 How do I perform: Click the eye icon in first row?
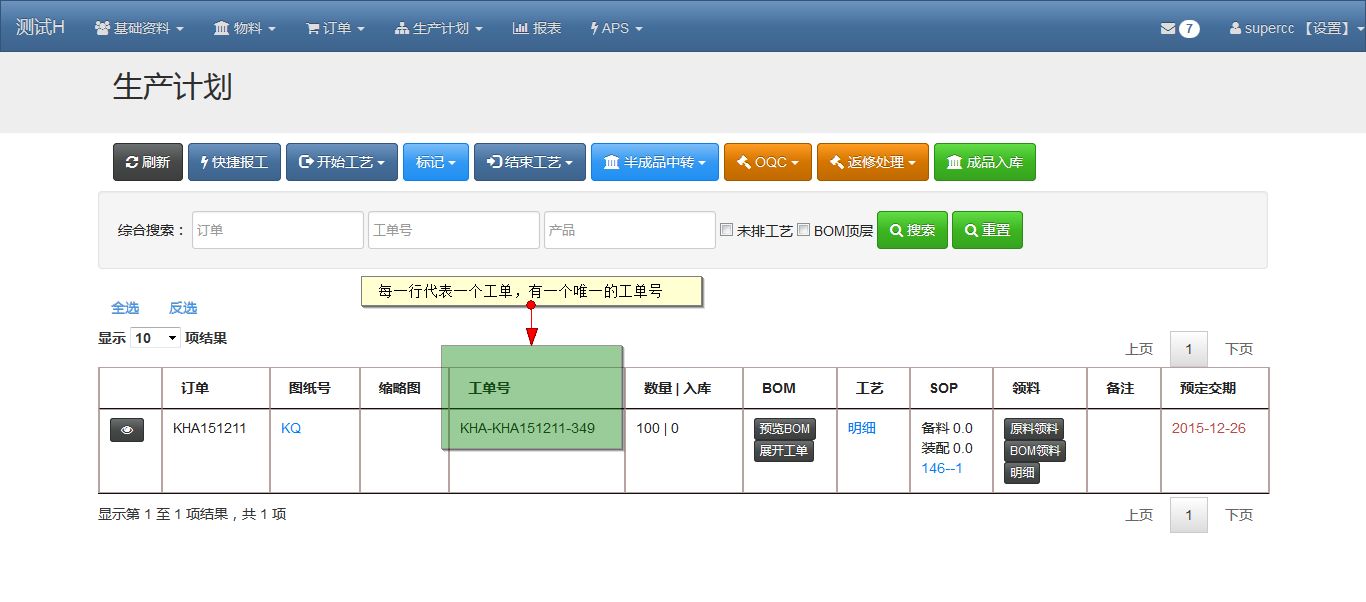pyautogui.click(x=127, y=429)
